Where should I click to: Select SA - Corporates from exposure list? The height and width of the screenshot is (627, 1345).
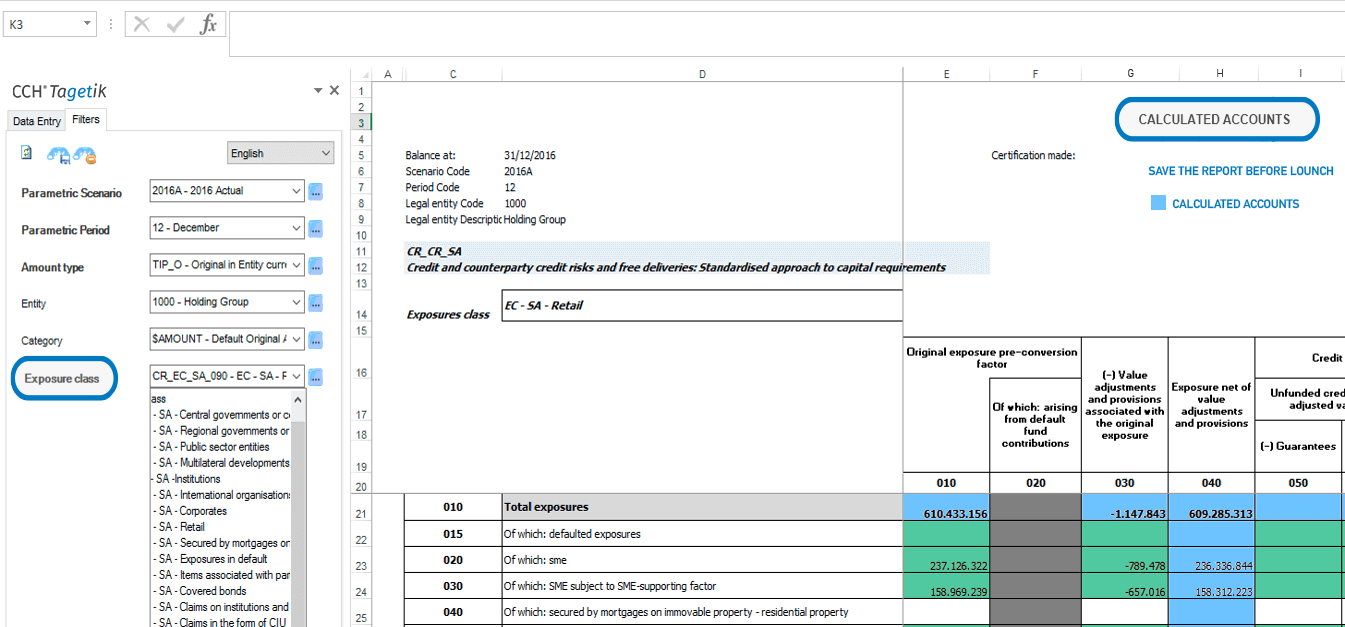pyautogui.click(x=192, y=511)
